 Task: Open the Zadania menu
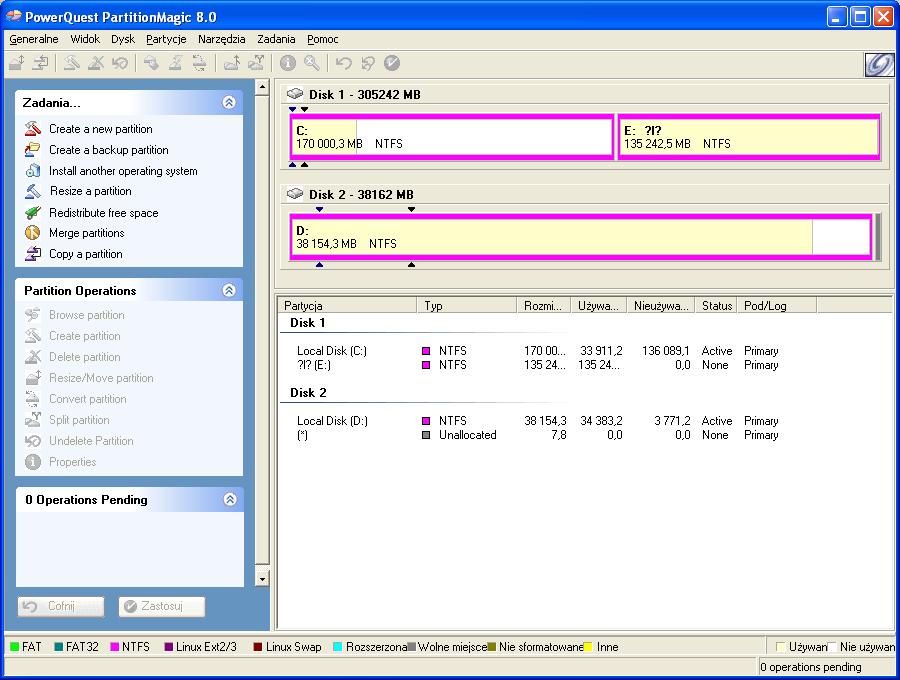pyautogui.click(x=276, y=39)
